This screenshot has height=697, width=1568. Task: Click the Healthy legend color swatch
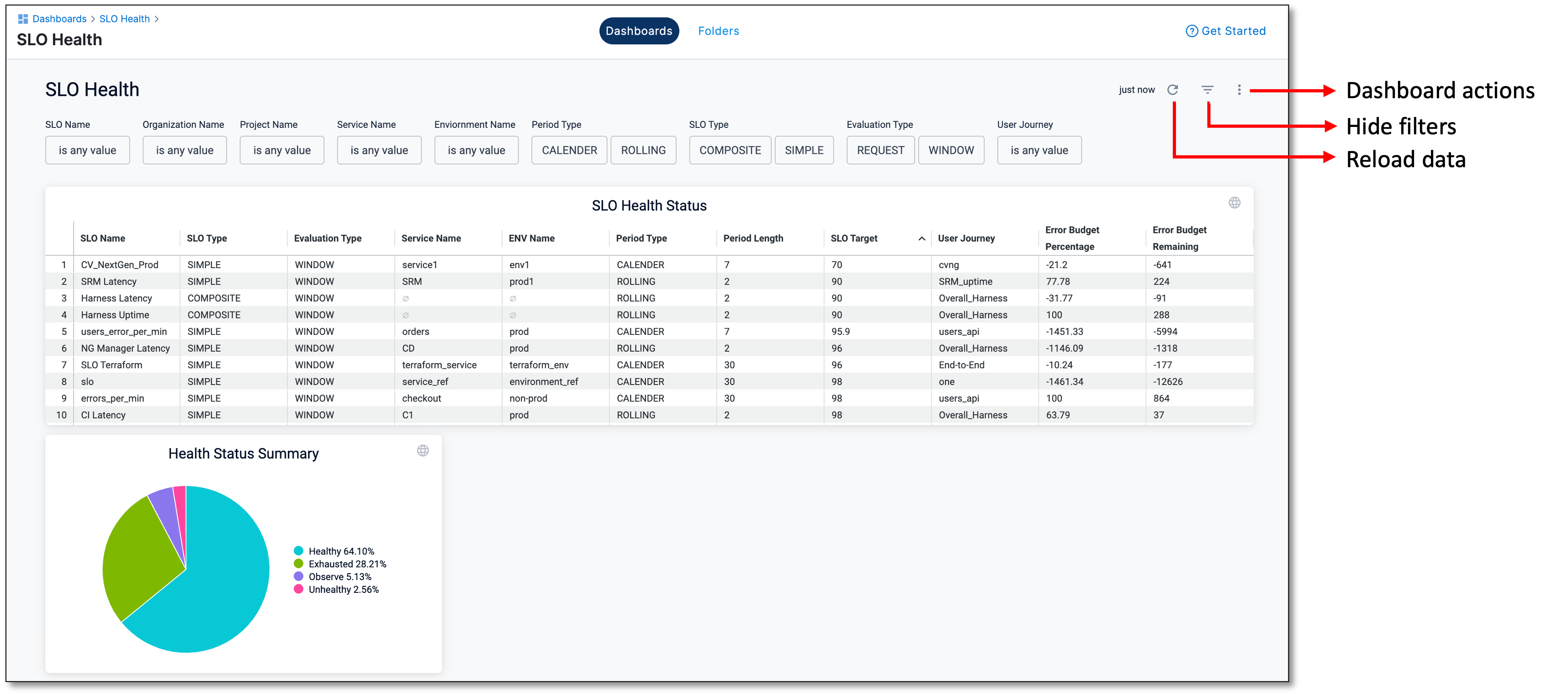pyautogui.click(x=298, y=551)
